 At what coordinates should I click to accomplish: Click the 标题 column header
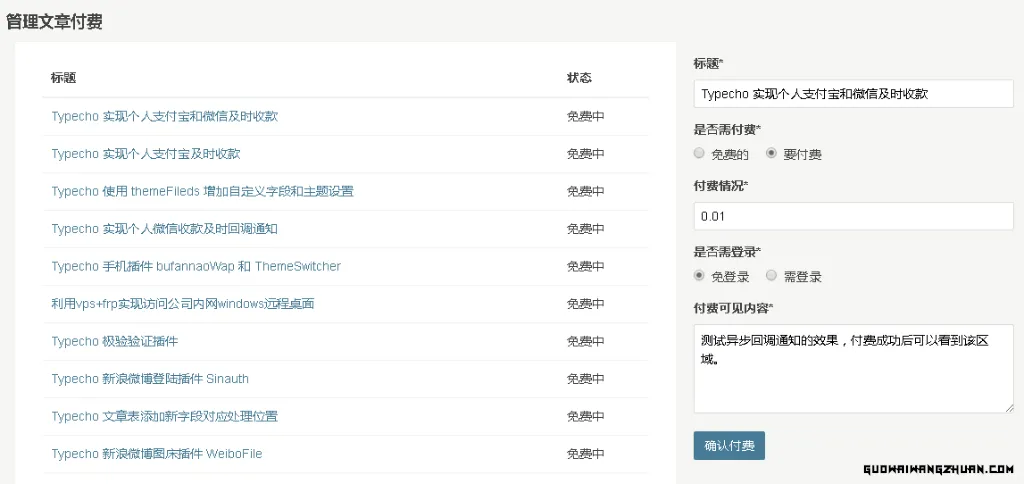[63, 78]
